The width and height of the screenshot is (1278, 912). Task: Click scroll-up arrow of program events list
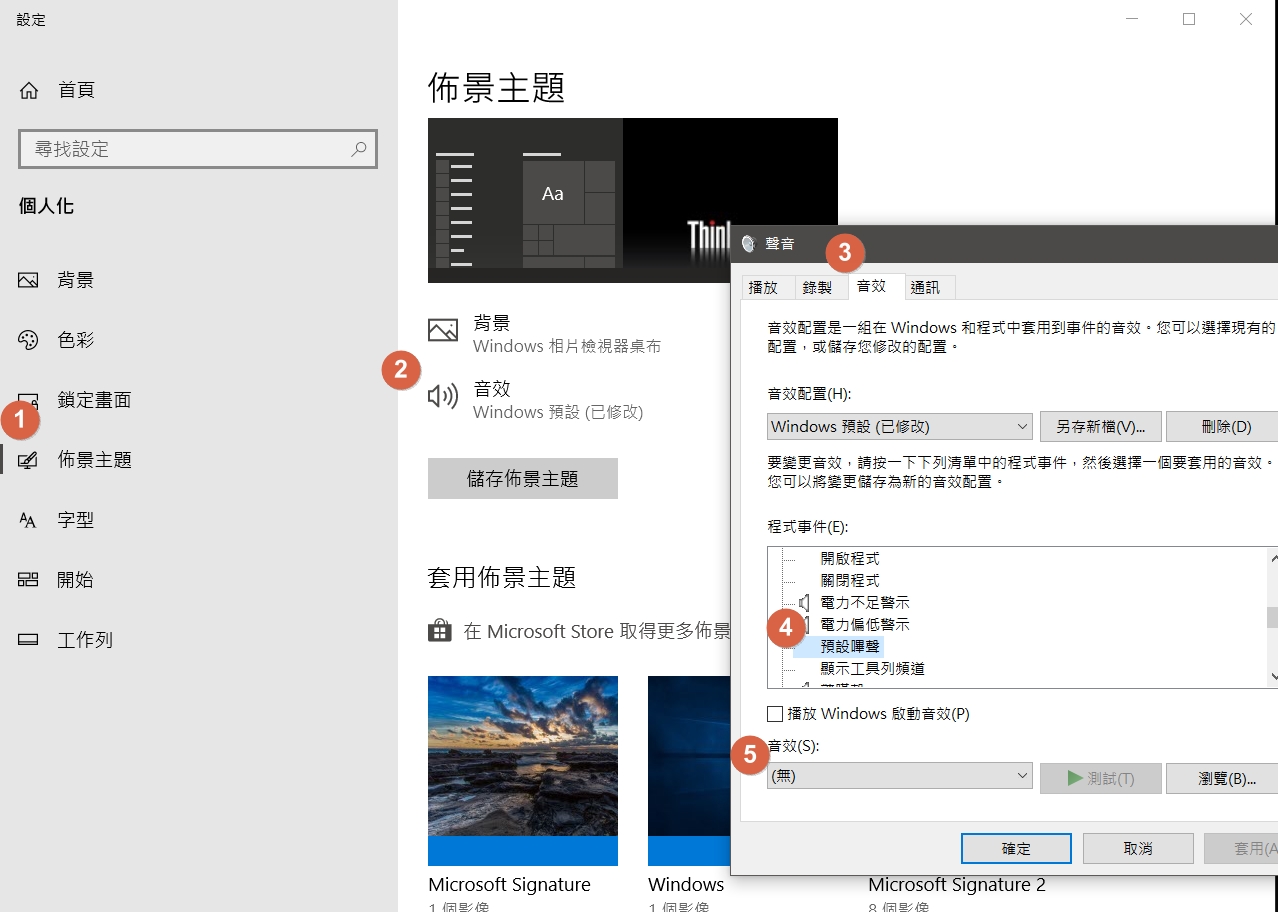[x=1273, y=557]
